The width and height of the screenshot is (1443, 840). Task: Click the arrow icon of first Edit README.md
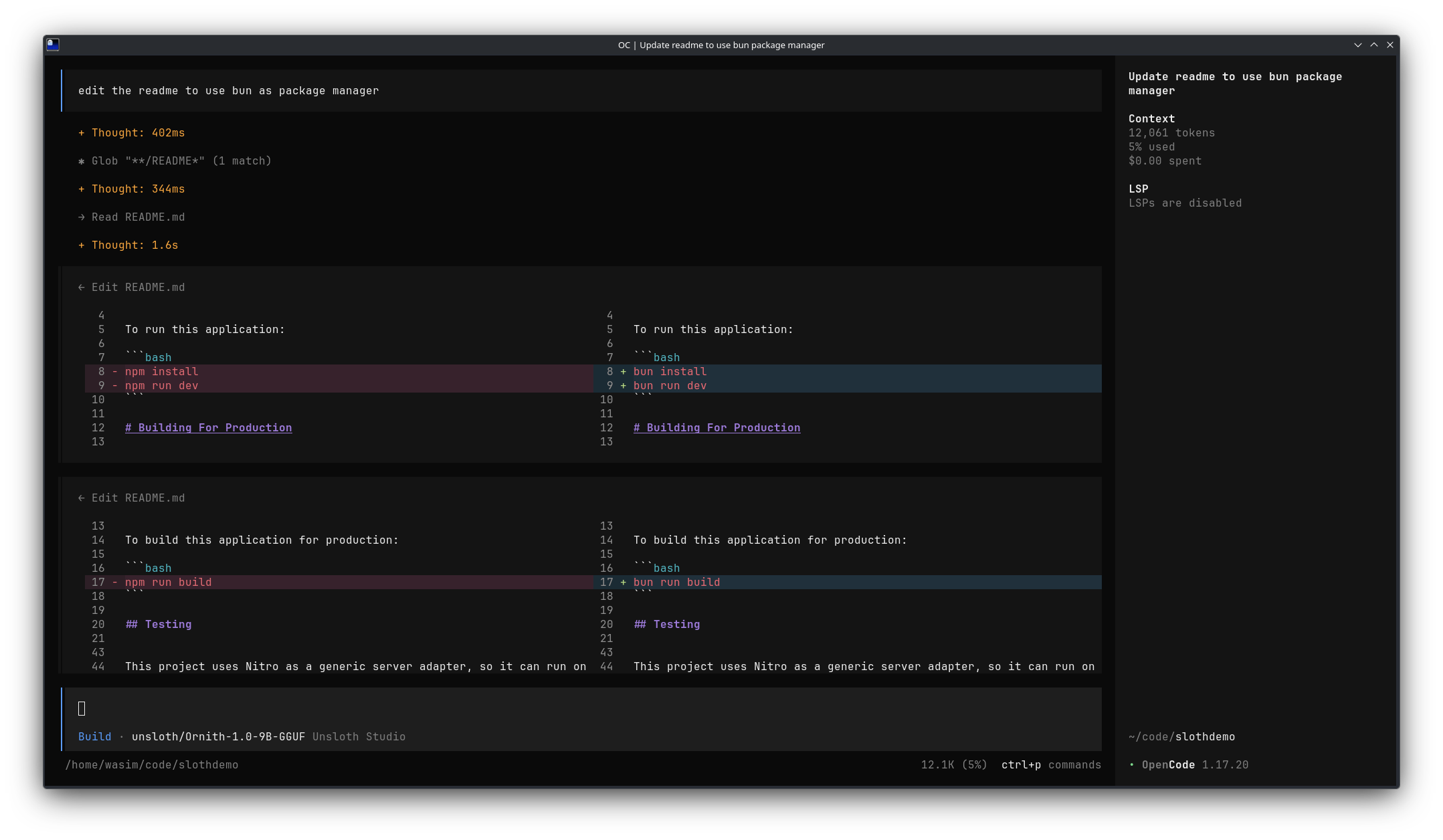(x=82, y=288)
